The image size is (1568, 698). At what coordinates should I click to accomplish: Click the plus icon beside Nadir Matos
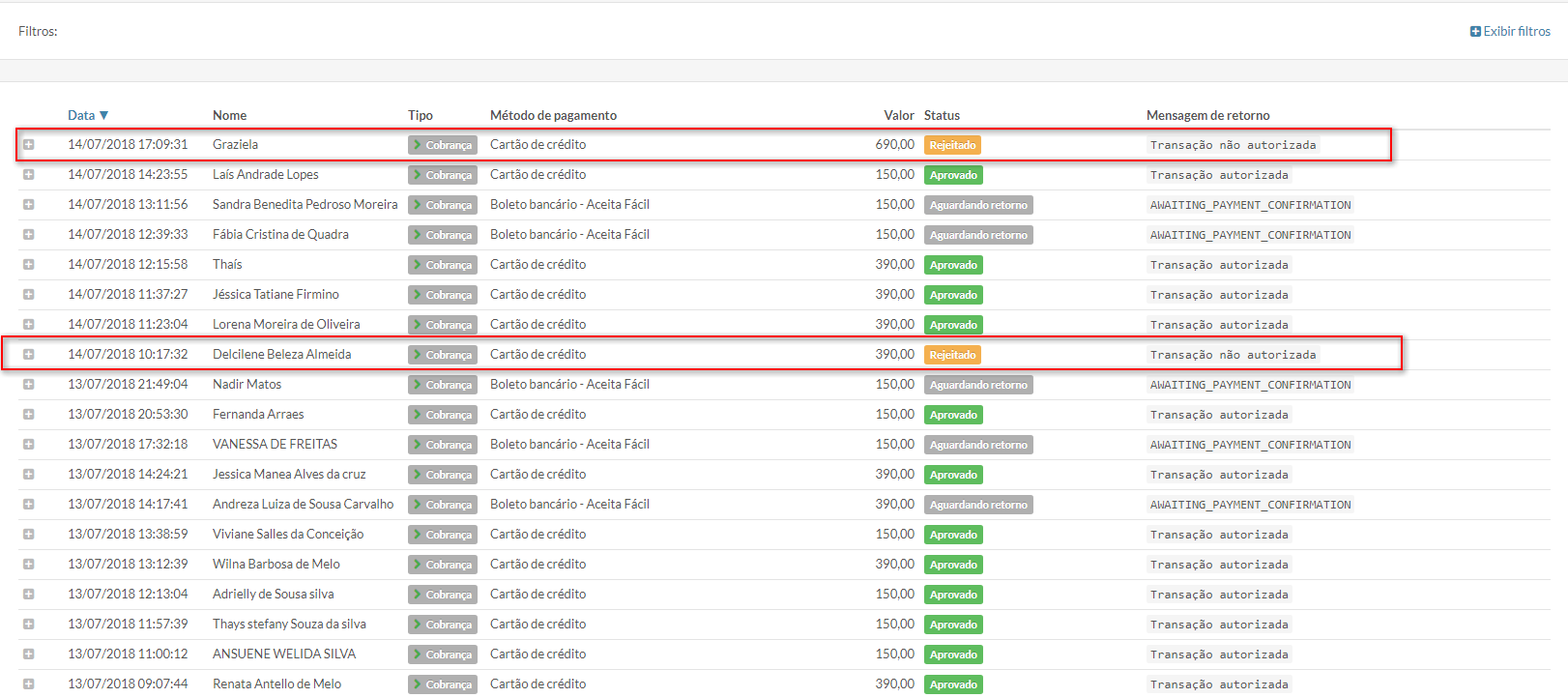(x=29, y=385)
